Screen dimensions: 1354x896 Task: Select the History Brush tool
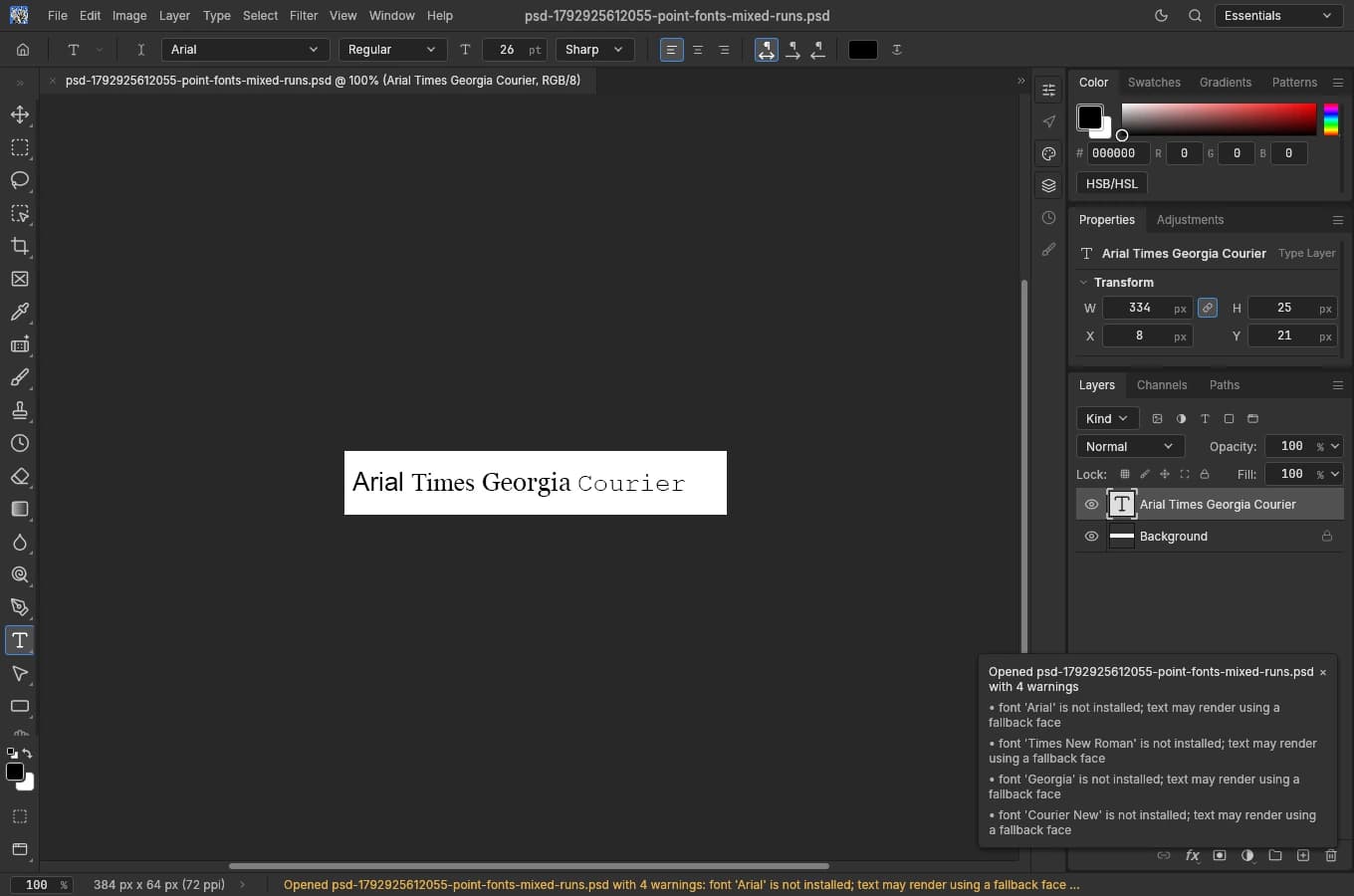click(20, 443)
